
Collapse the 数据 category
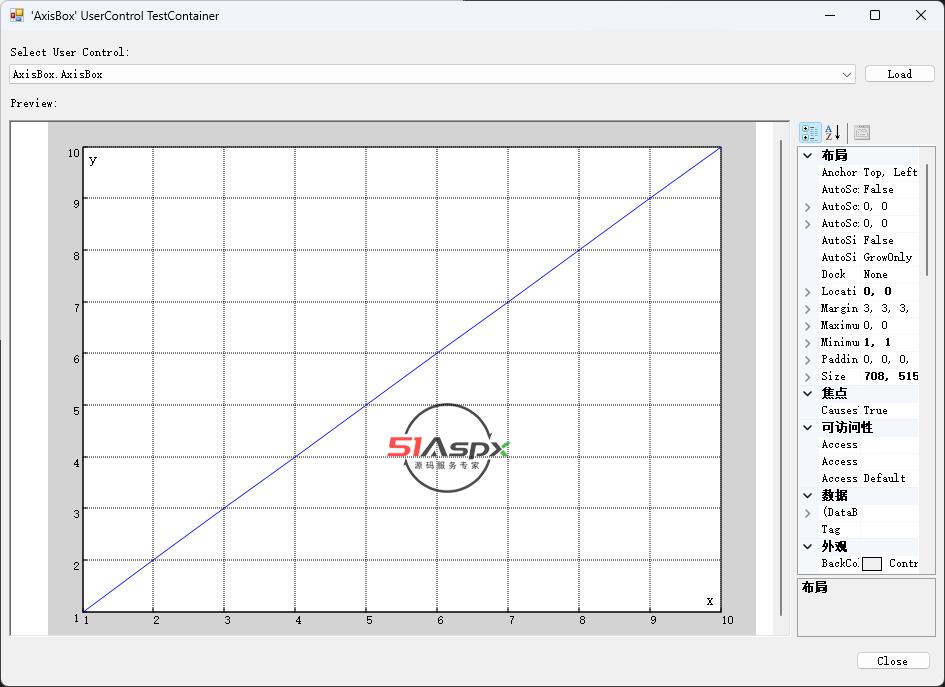click(808, 495)
